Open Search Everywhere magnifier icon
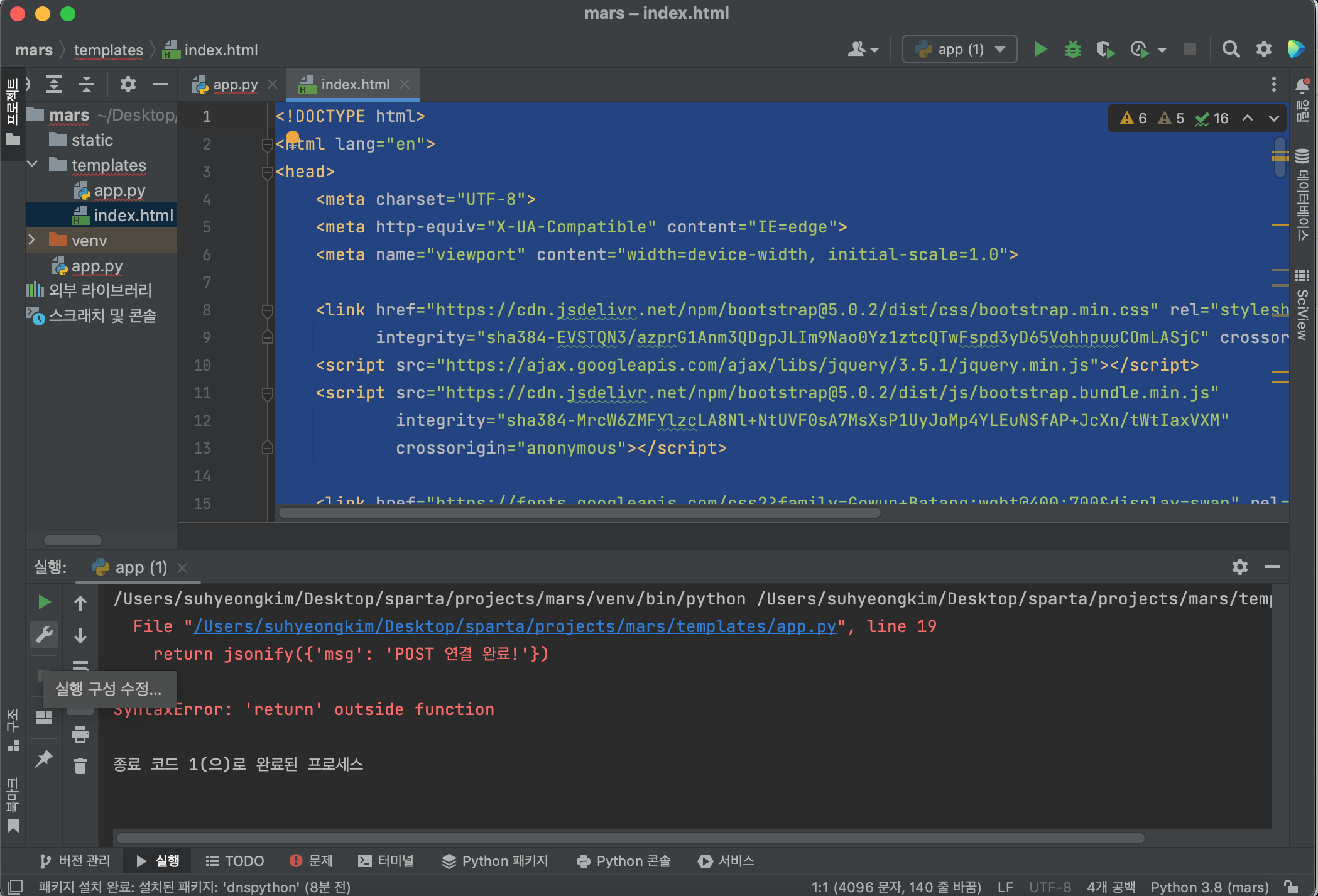 point(1231,49)
